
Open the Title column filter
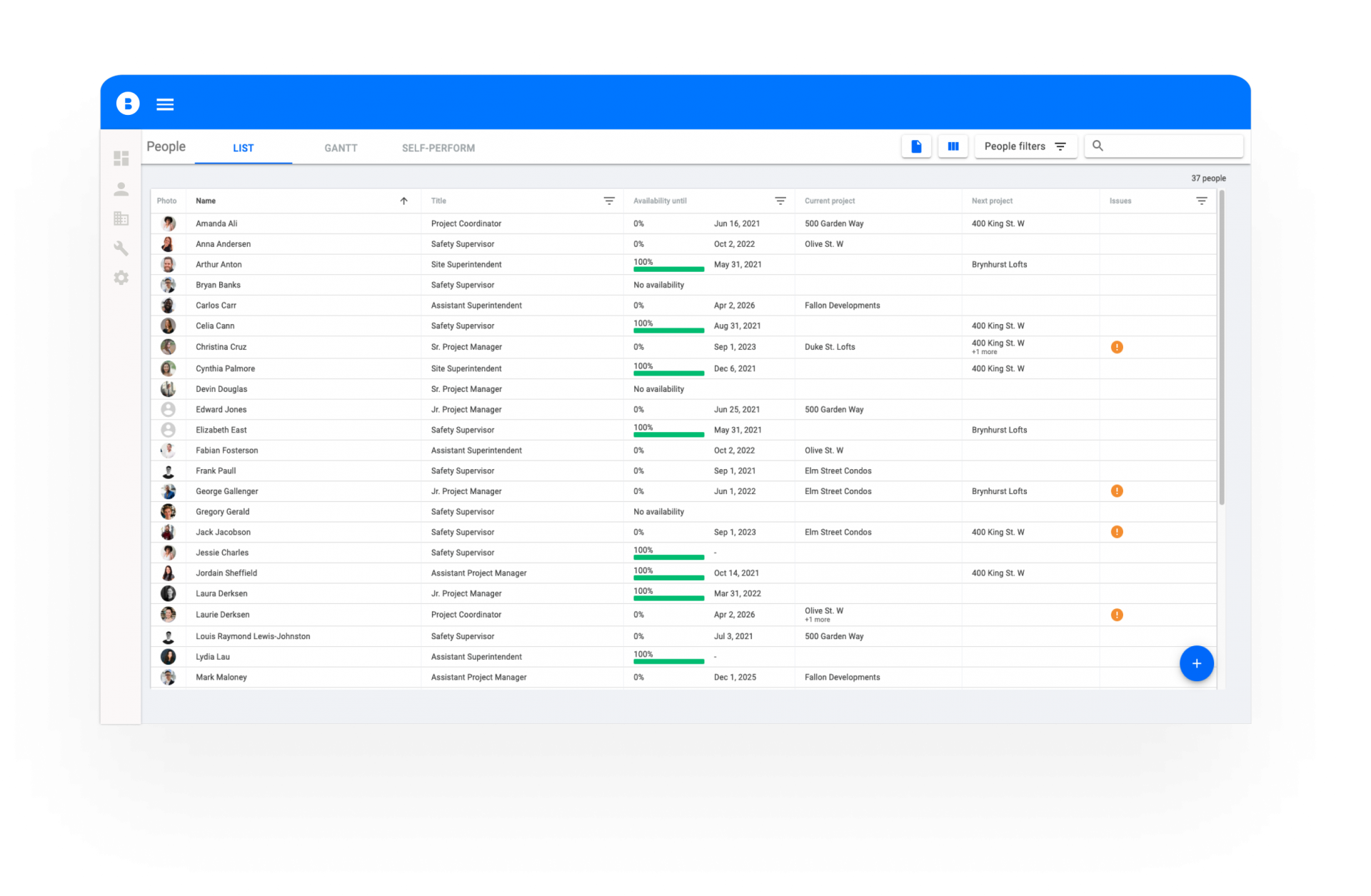point(609,201)
